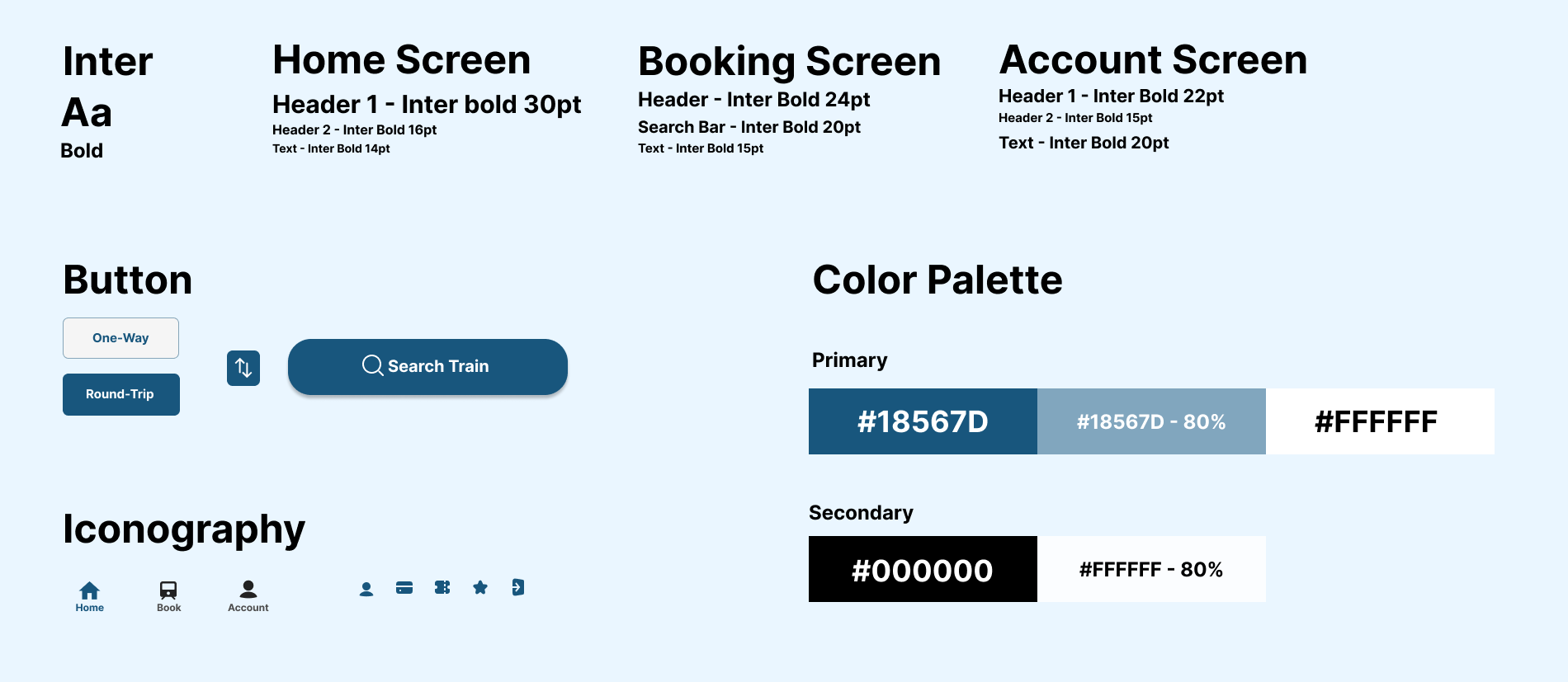Viewport: 1568px width, 682px height.
Task: Select the Book train icon
Action: pos(168,590)
